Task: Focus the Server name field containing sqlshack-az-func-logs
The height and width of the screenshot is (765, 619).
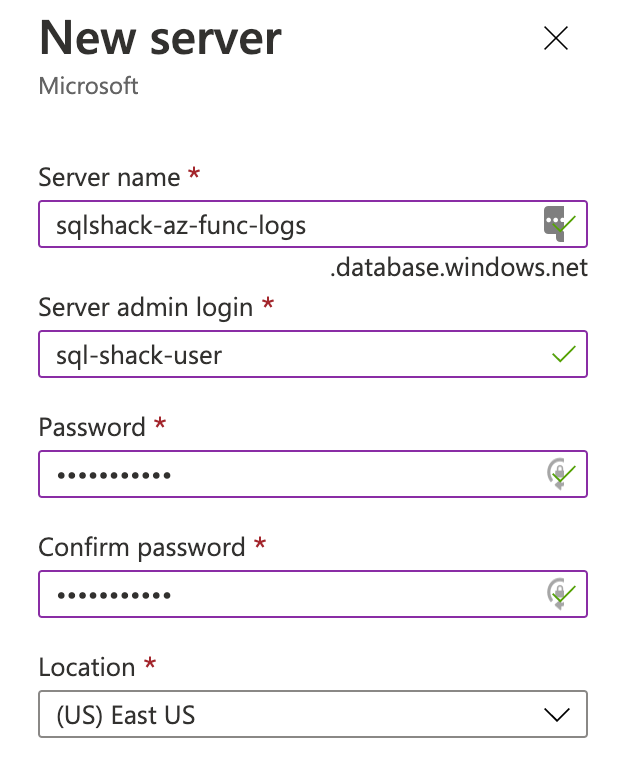Action: point(280,225)
